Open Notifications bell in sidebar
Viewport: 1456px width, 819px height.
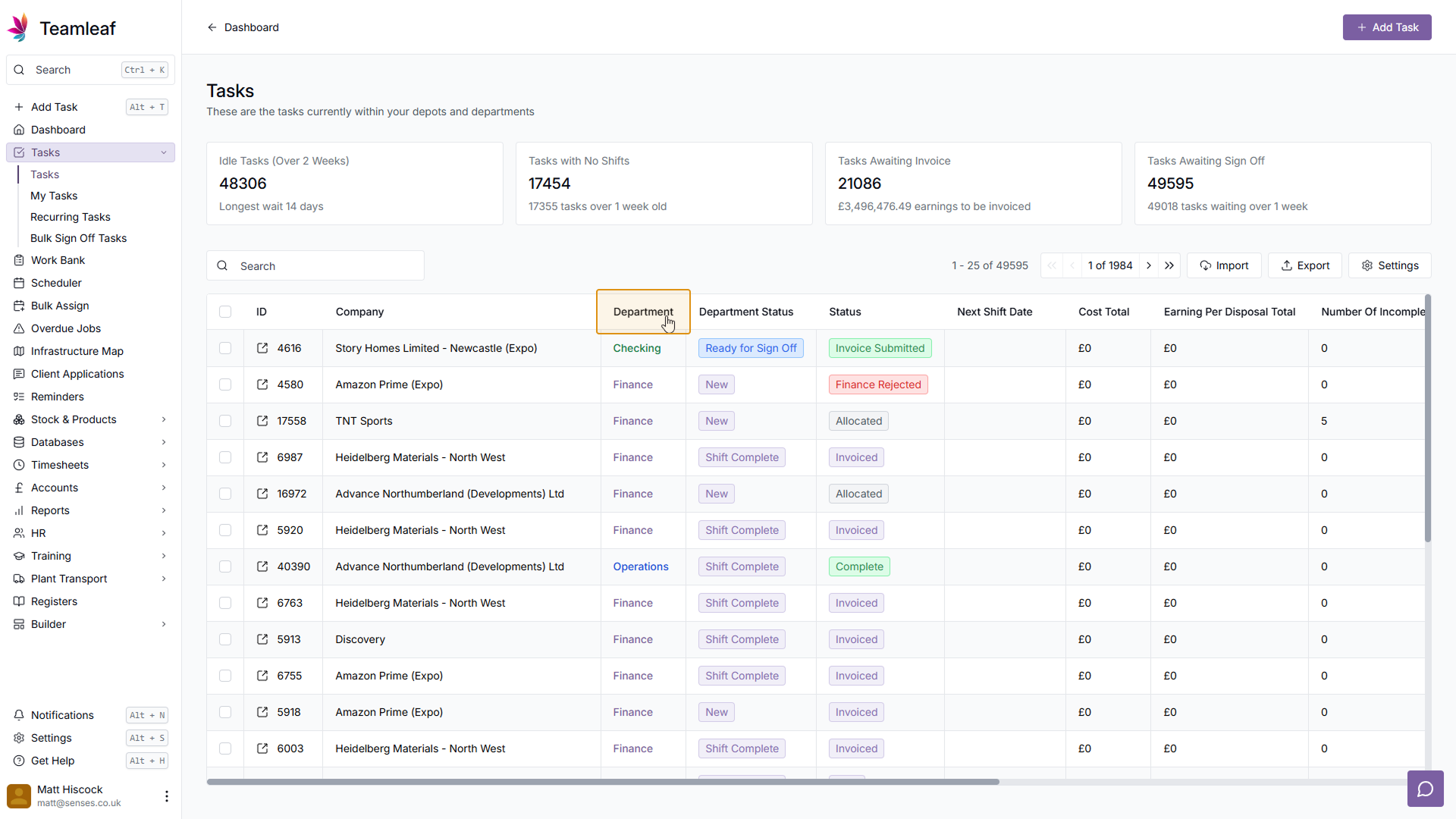coord(62,715)
